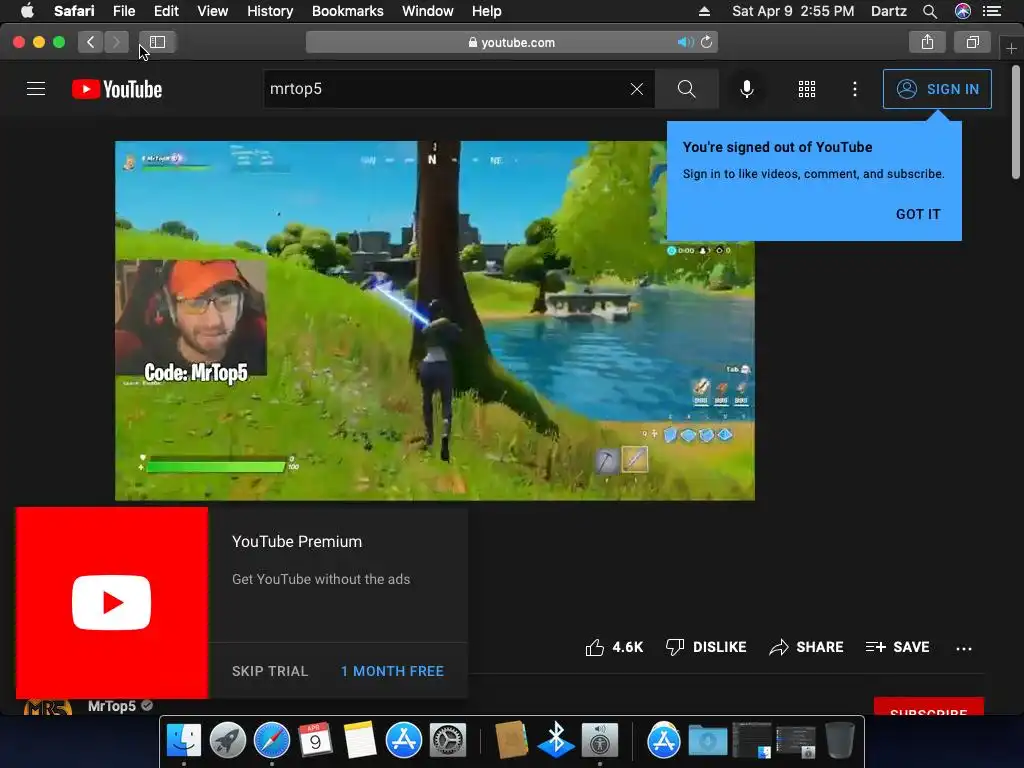Open the Help menu
Screen dimensions: 1024x768
487,11
